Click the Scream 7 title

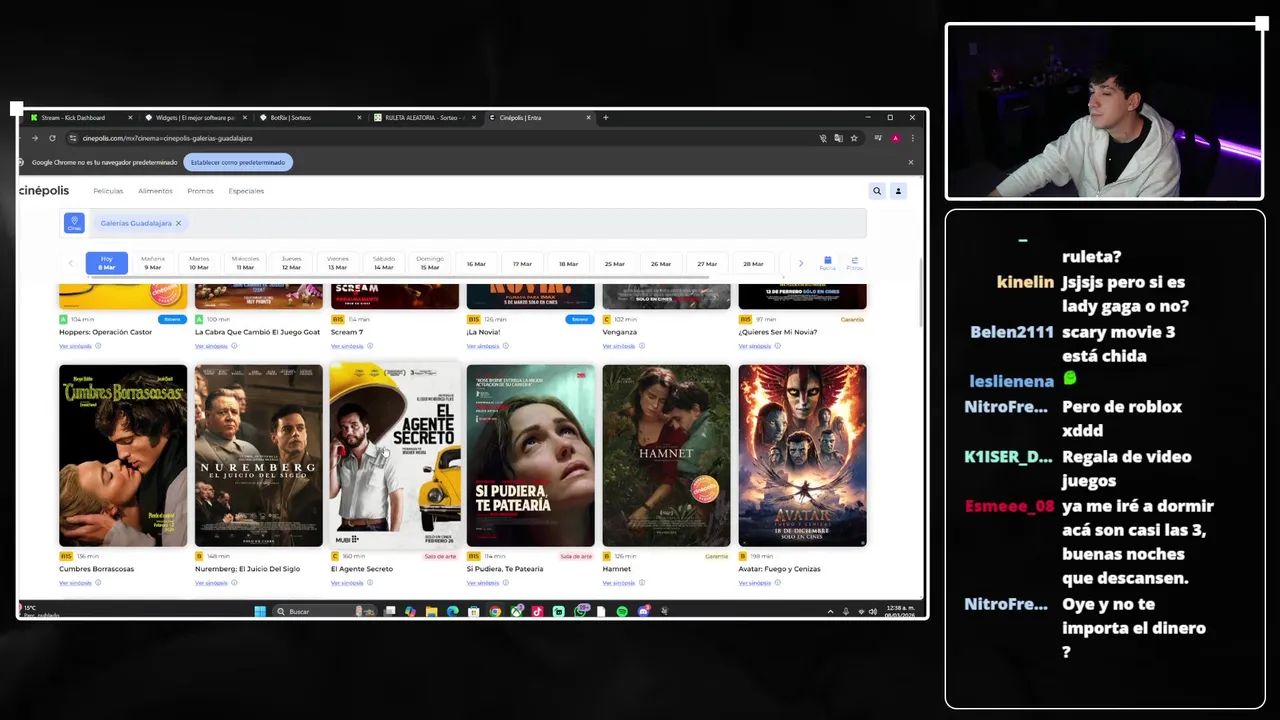tap(347, 332)
